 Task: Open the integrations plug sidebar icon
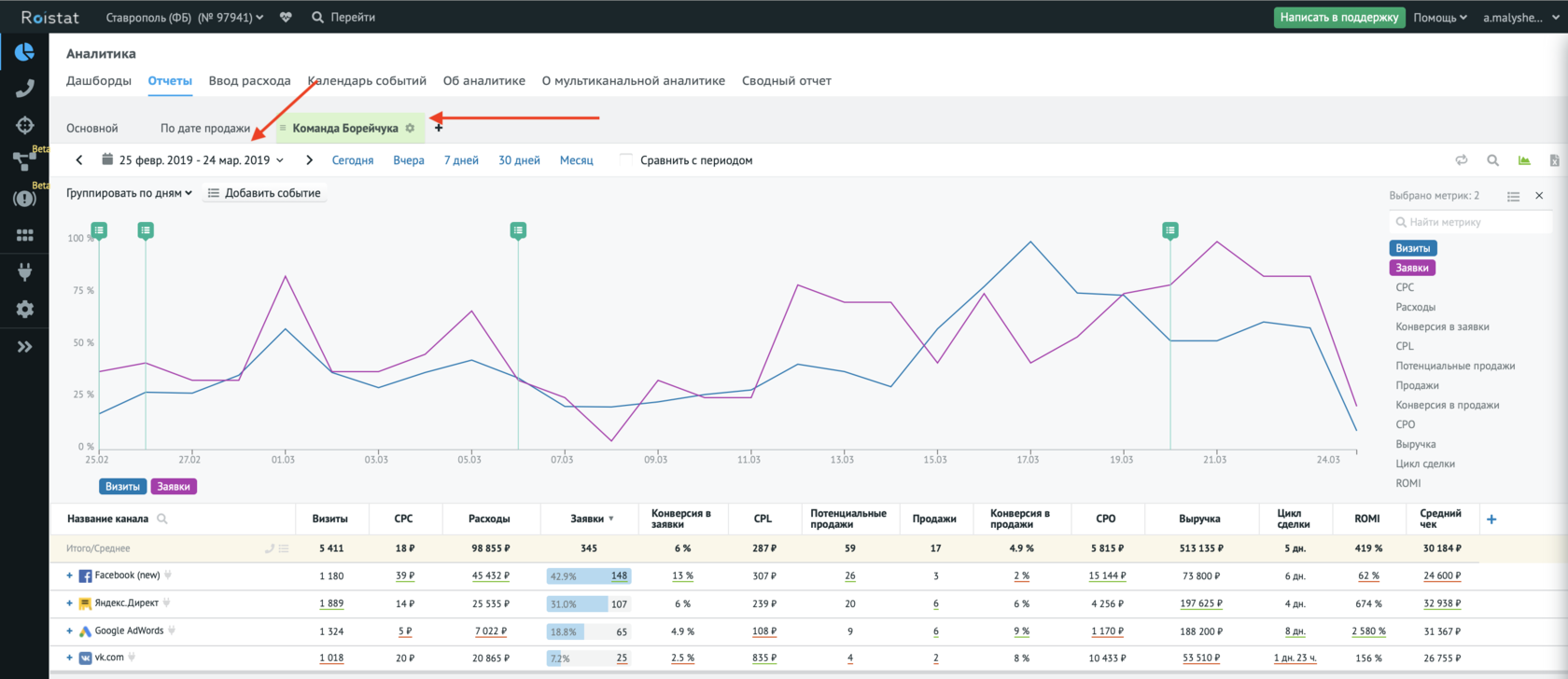point(24,271)
